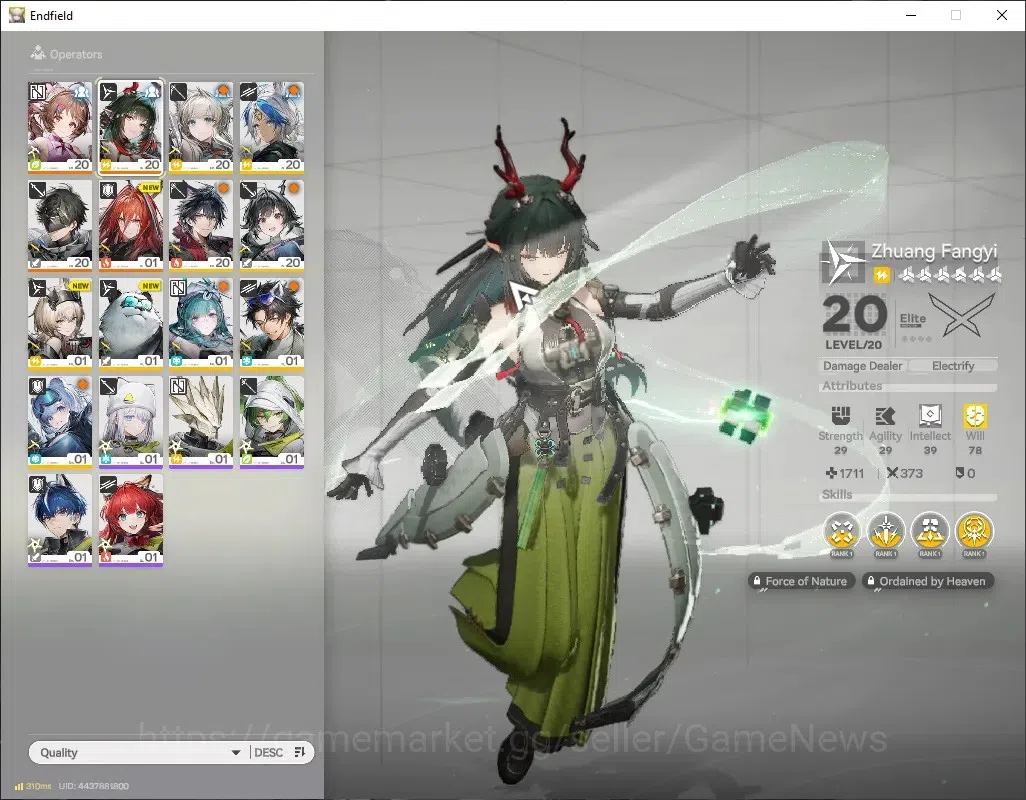Click Zhuang Fangyi's class emblem icon
This screenshot has width=1026, height=800.
pos(842,262)
